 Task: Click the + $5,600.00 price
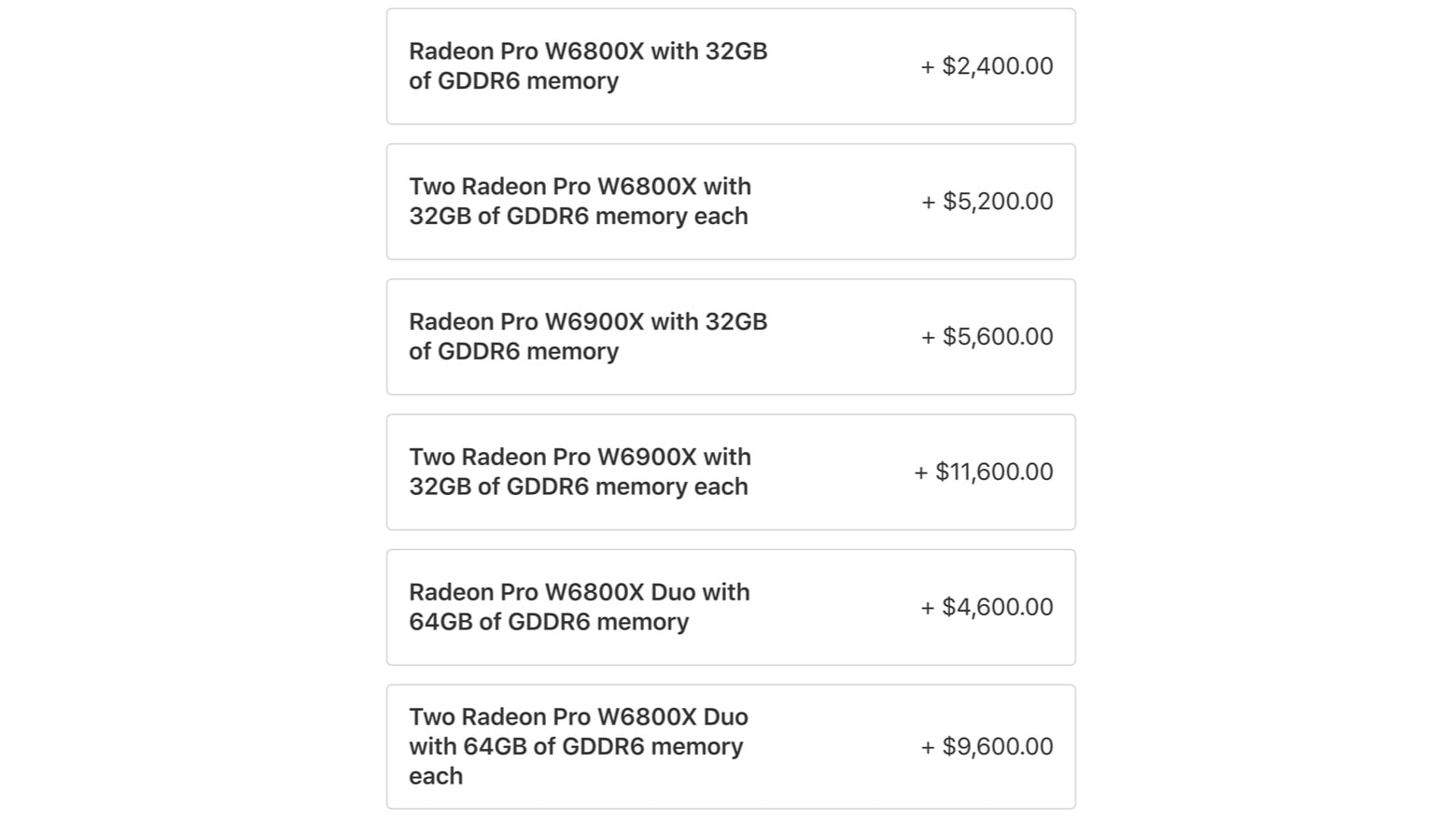click(987, 337)
